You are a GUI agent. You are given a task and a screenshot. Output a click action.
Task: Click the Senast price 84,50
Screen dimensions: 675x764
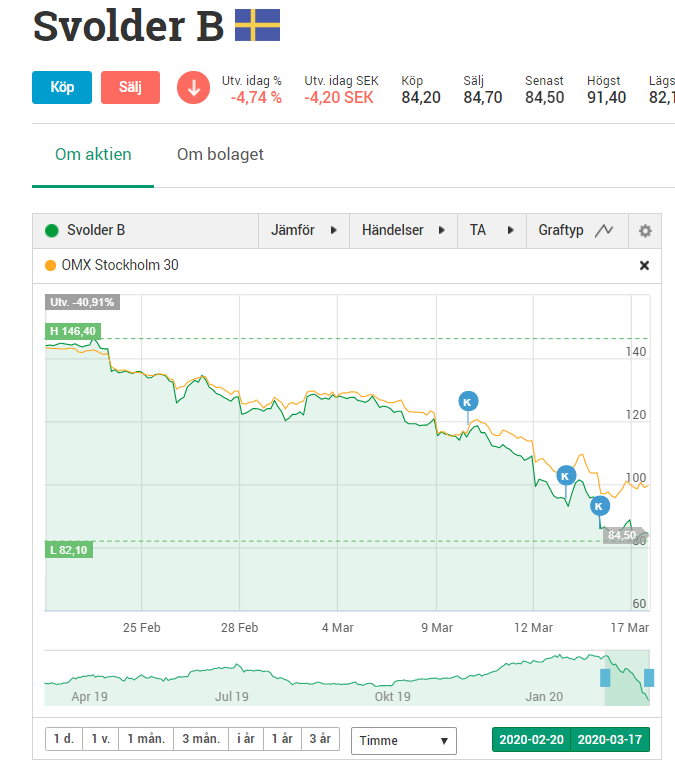[x=544, y=97]
